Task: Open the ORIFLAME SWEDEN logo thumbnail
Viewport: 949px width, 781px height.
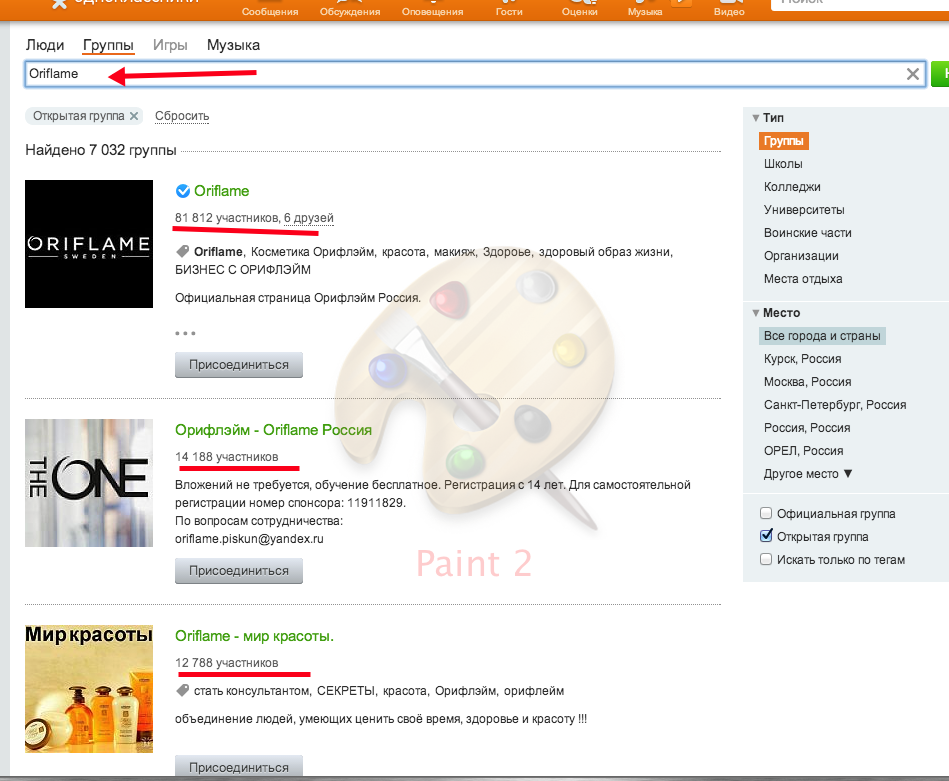Action: [x=89, y=244]
